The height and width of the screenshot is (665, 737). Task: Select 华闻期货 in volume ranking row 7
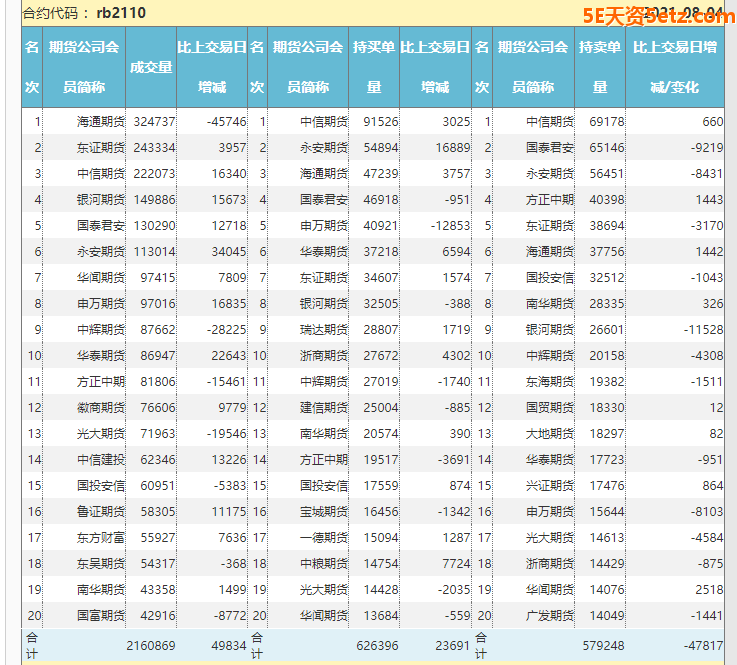[x=101, y=278]
